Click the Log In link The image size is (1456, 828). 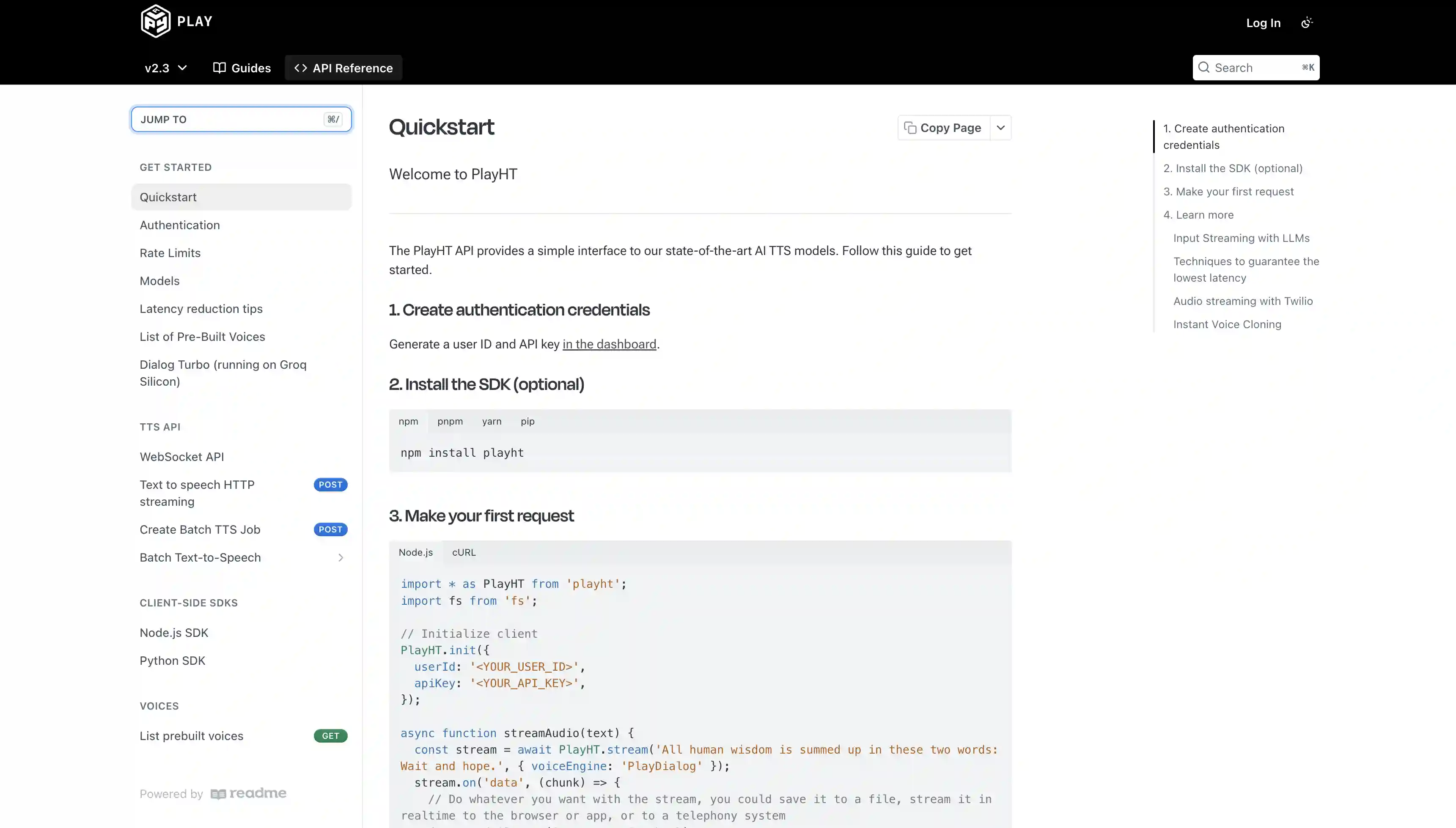(x=1263, y=23)
